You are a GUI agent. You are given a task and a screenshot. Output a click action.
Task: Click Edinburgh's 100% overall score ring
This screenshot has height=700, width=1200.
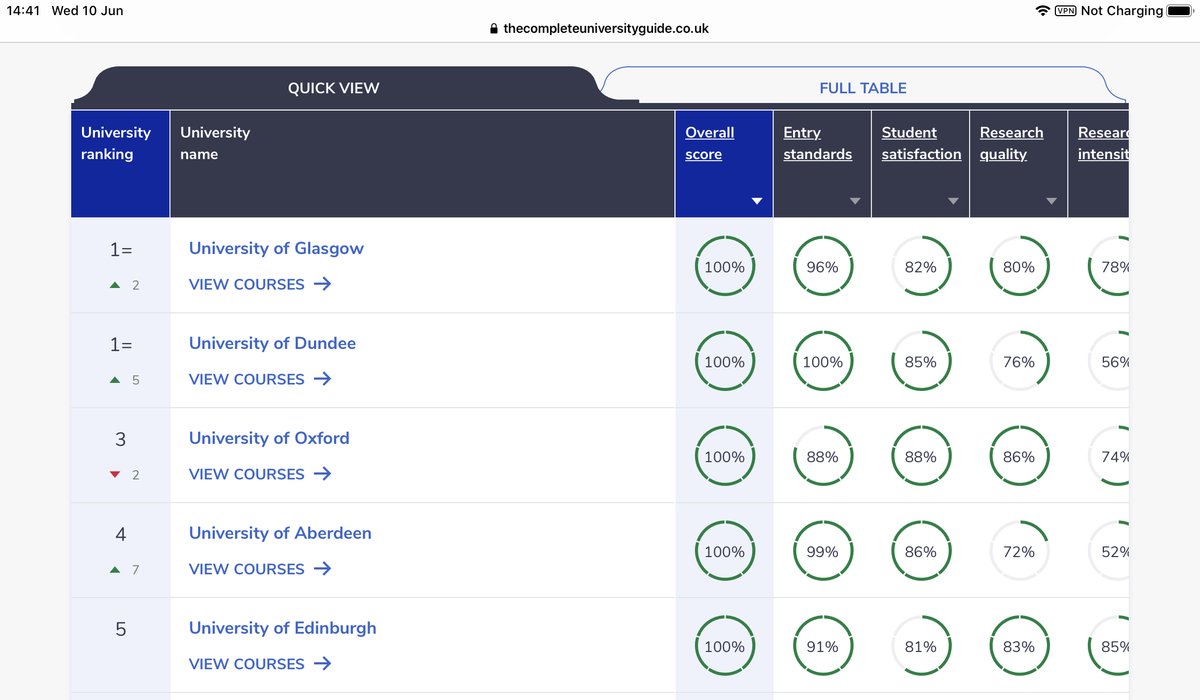[x=724, y=647]
